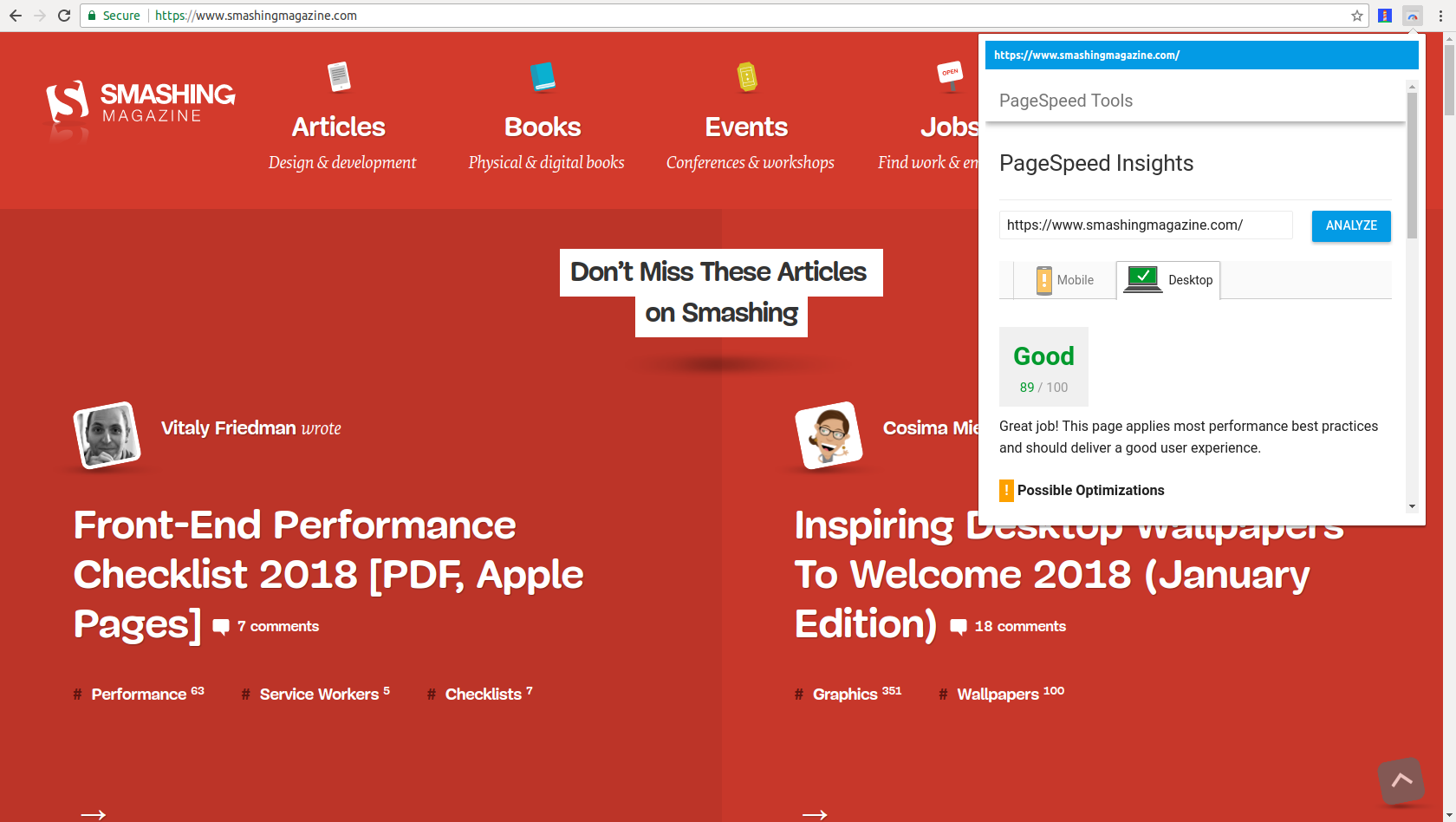Click the browser forward arrow

point(40,16)
